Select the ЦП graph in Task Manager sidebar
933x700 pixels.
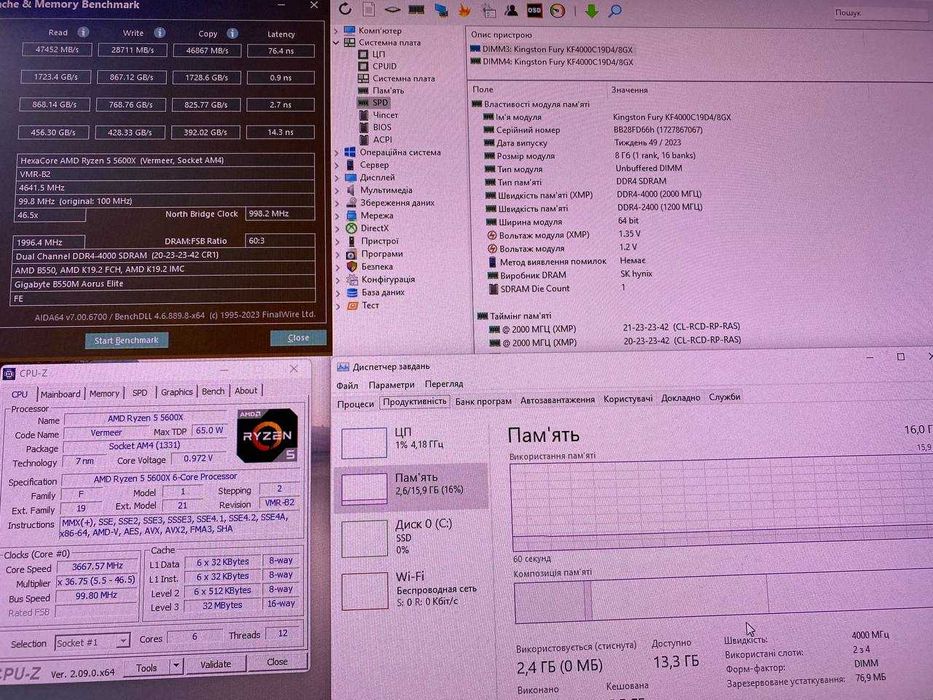pyautogui.click(x=411, y=441)
